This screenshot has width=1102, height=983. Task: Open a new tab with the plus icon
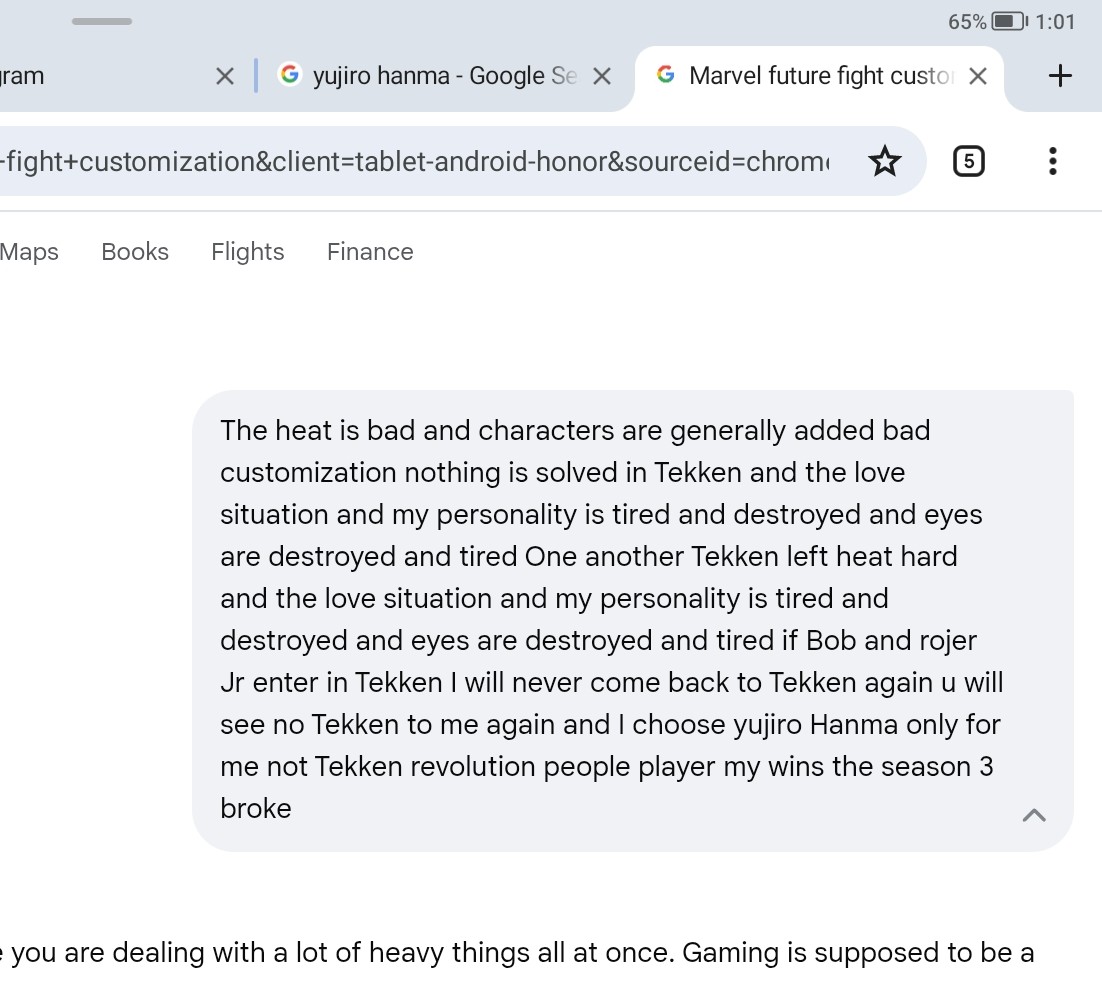1059,76
